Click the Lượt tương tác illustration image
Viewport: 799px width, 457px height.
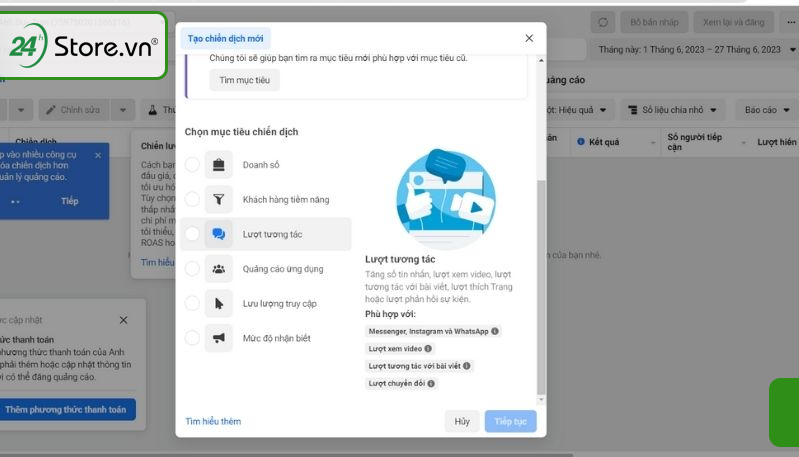446,199
